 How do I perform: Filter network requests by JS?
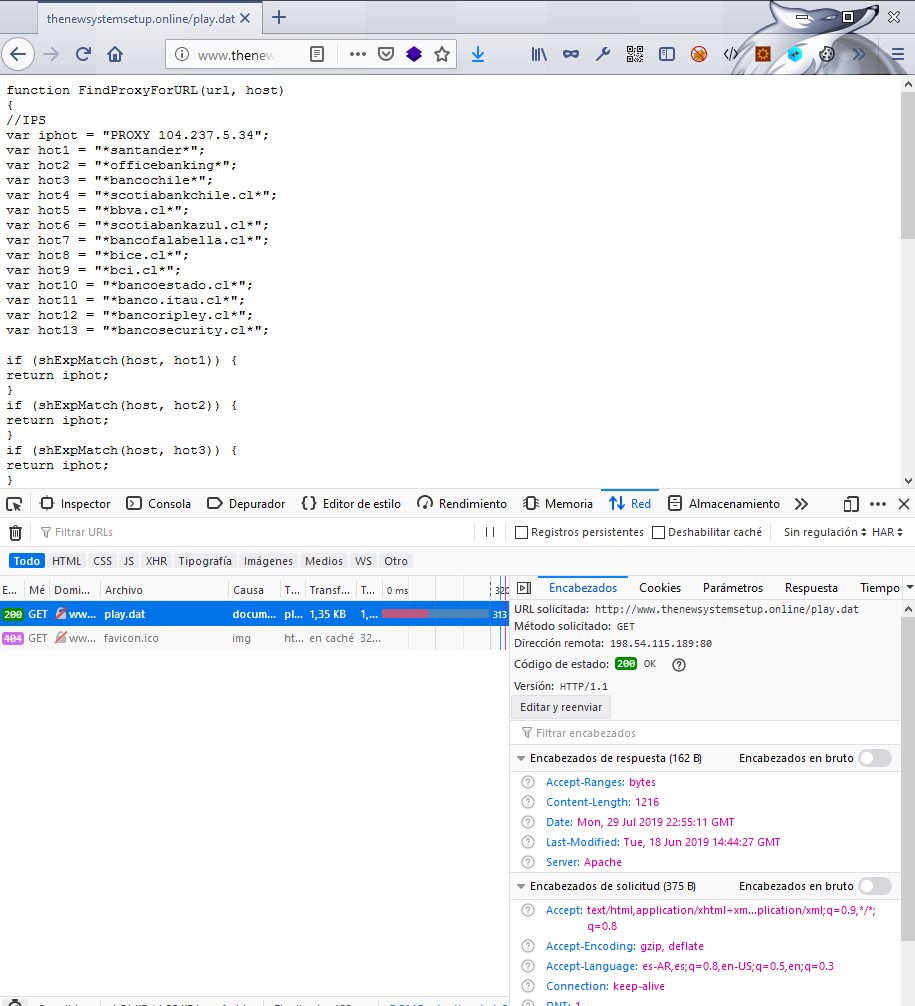click(129, 561)
